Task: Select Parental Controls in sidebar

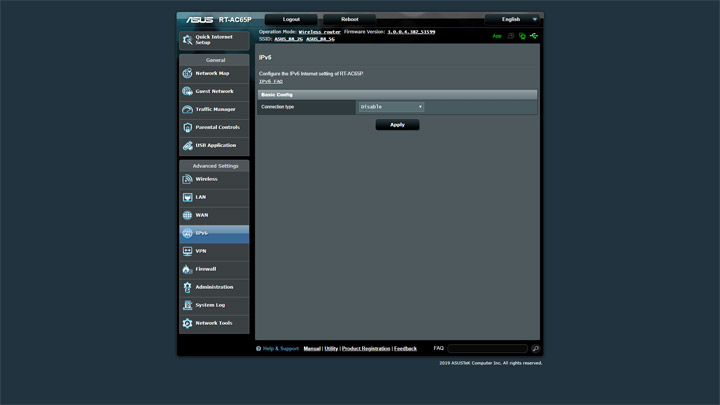Action: (x=214, y=127)
